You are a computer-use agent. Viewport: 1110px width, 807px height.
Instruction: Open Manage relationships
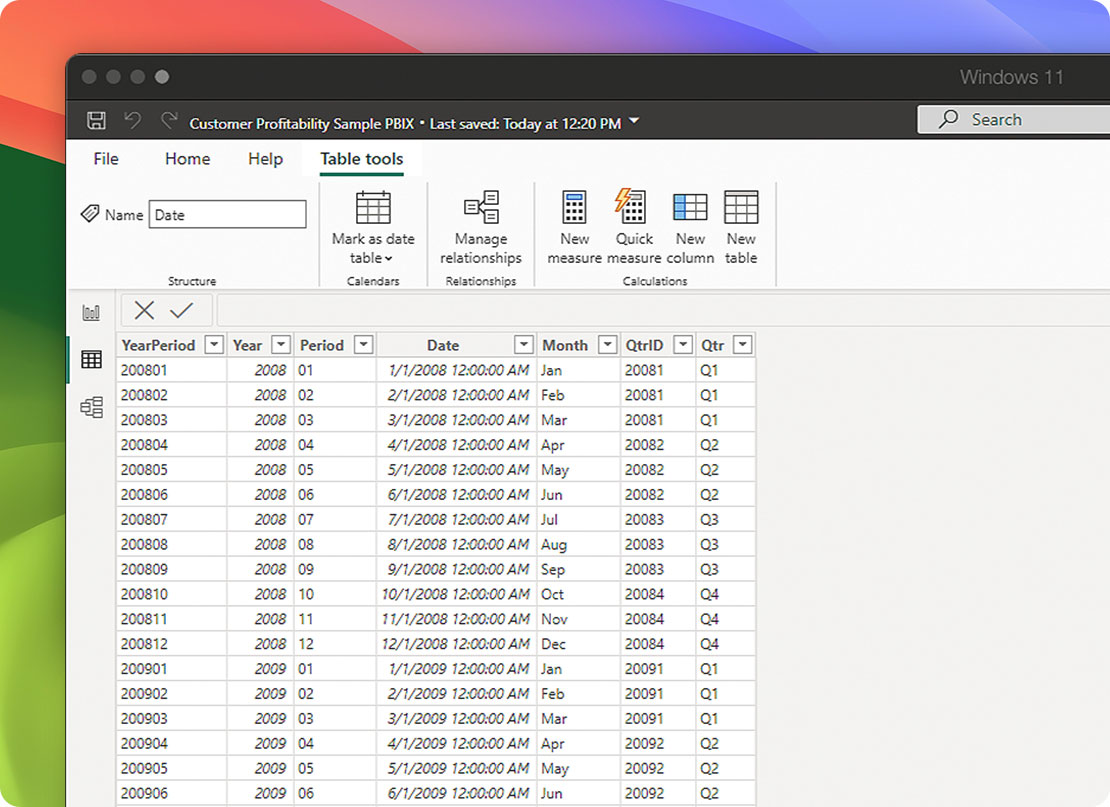[481, 227]
